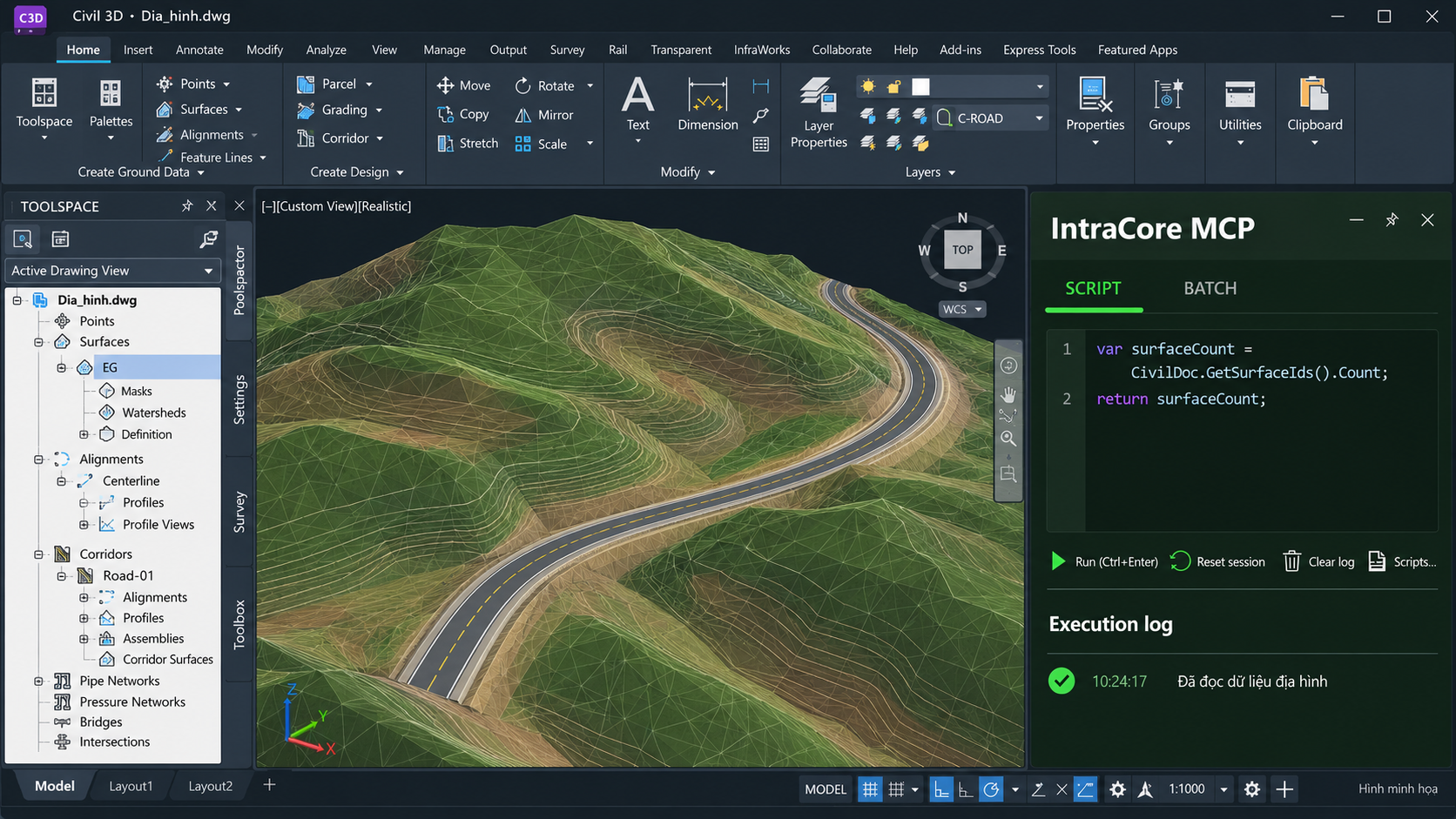
Task: Click the Zoom magnifier in navigation bar
Action: click(1008, 438)
